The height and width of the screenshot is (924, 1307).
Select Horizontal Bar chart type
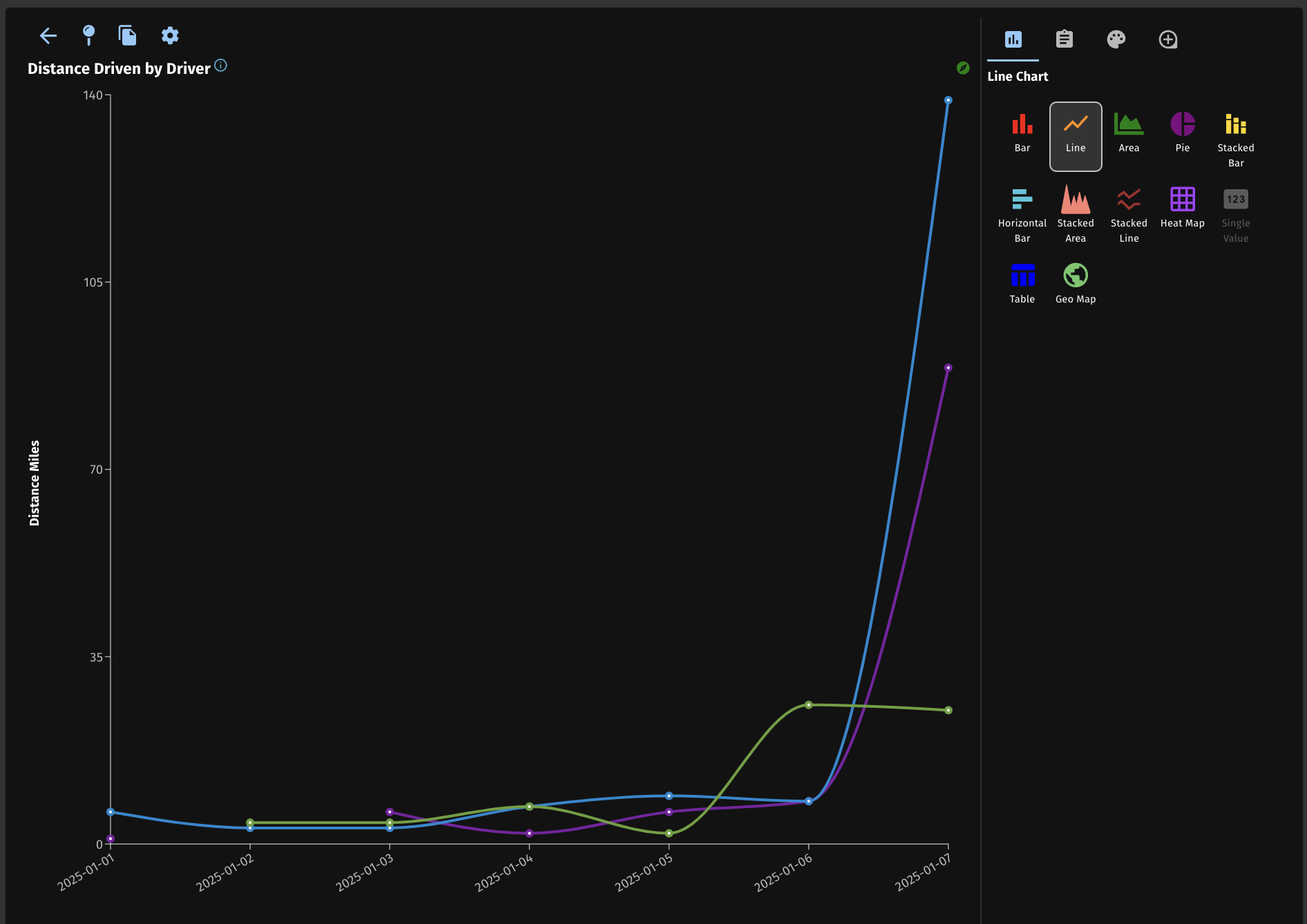[x=1022, y=215]
